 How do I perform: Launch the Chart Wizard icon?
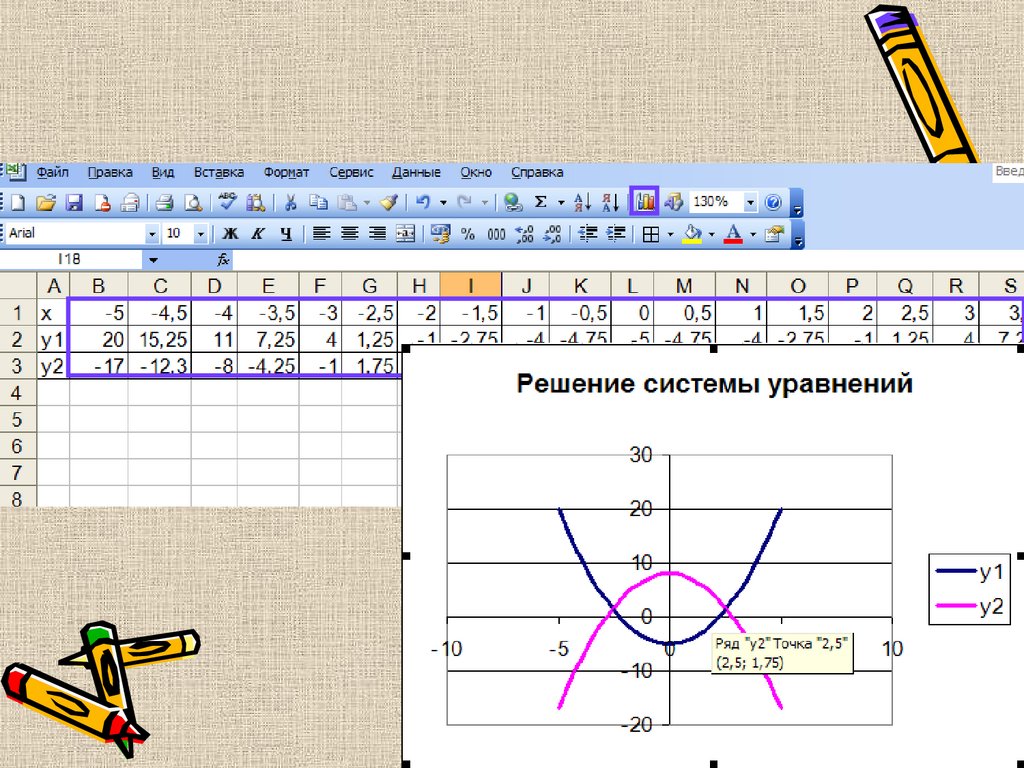[x=645, y=202]
